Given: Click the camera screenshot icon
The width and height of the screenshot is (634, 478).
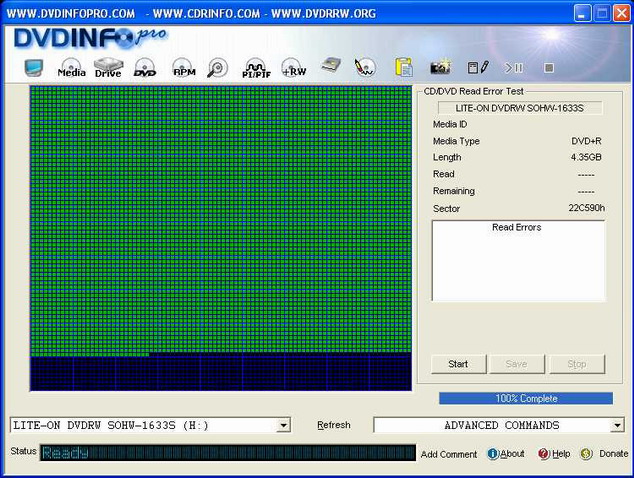Looking at the screenshot, I should [440, 67].
